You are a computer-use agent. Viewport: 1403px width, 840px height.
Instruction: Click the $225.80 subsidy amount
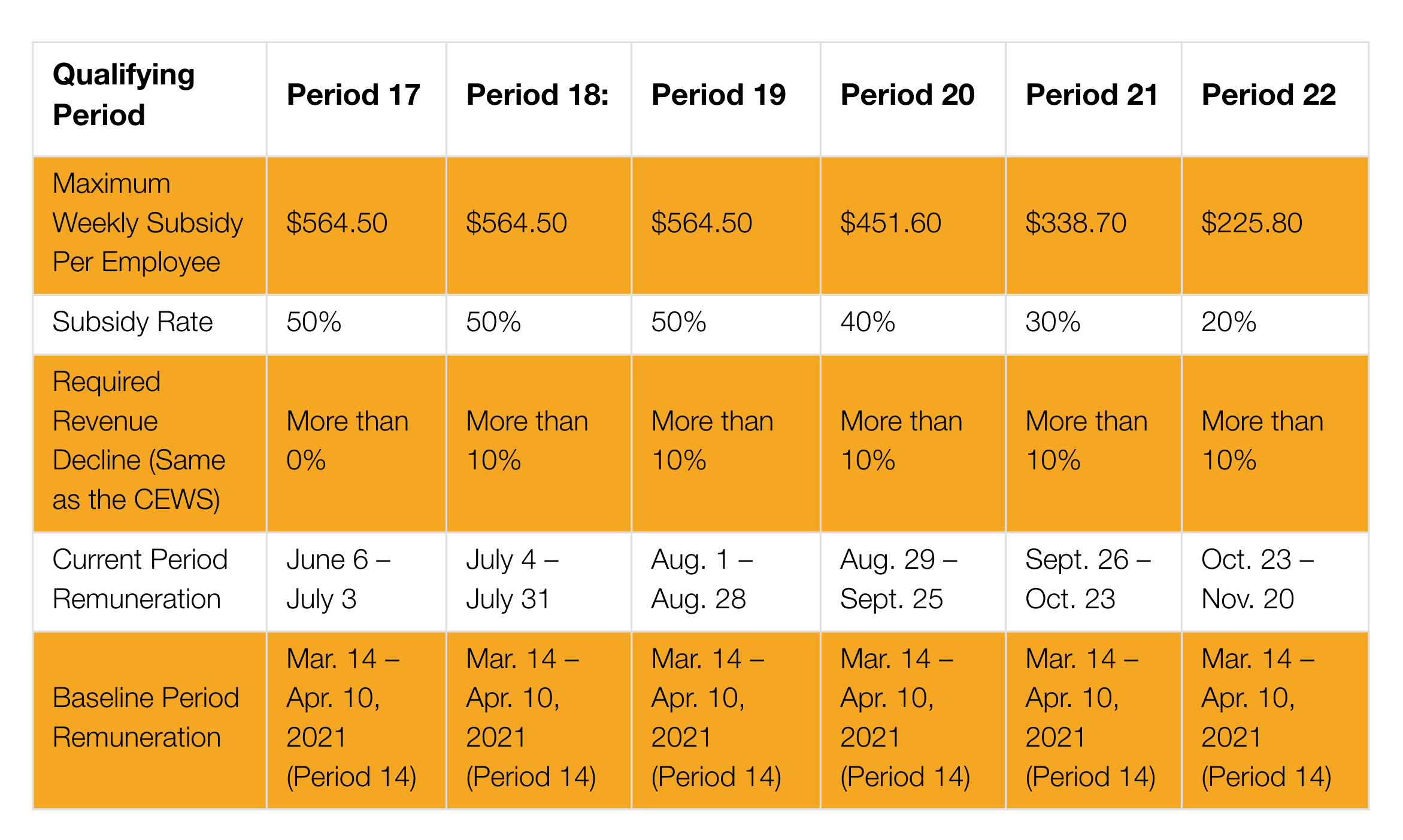(1252, 223)
